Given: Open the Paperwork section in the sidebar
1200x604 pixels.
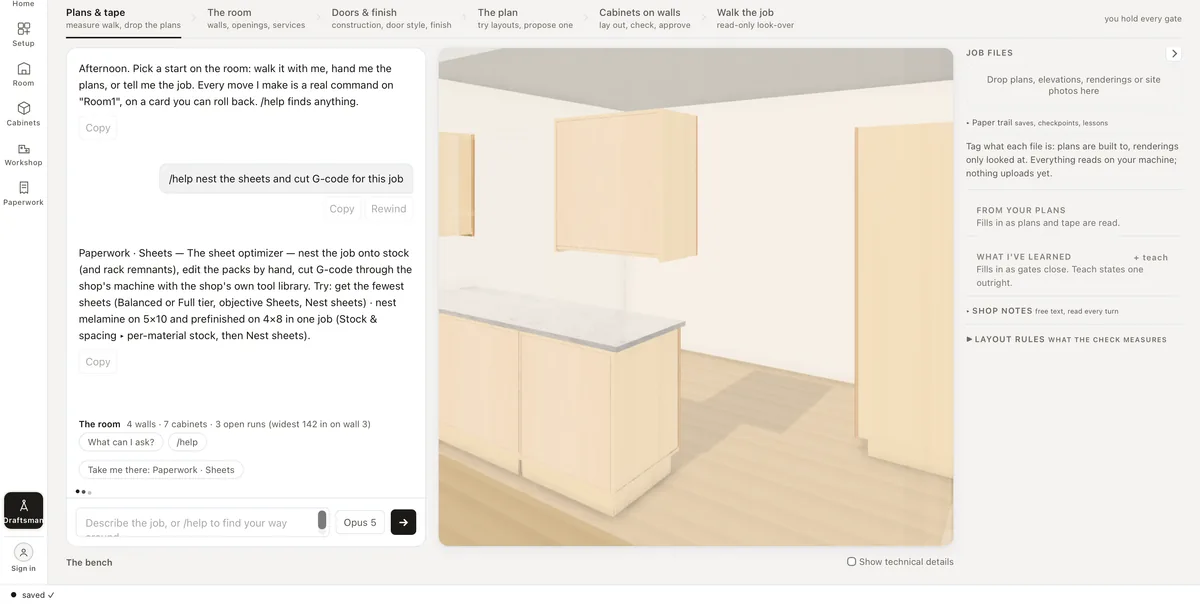Looking at the screenshot, I should coord(23,194).
